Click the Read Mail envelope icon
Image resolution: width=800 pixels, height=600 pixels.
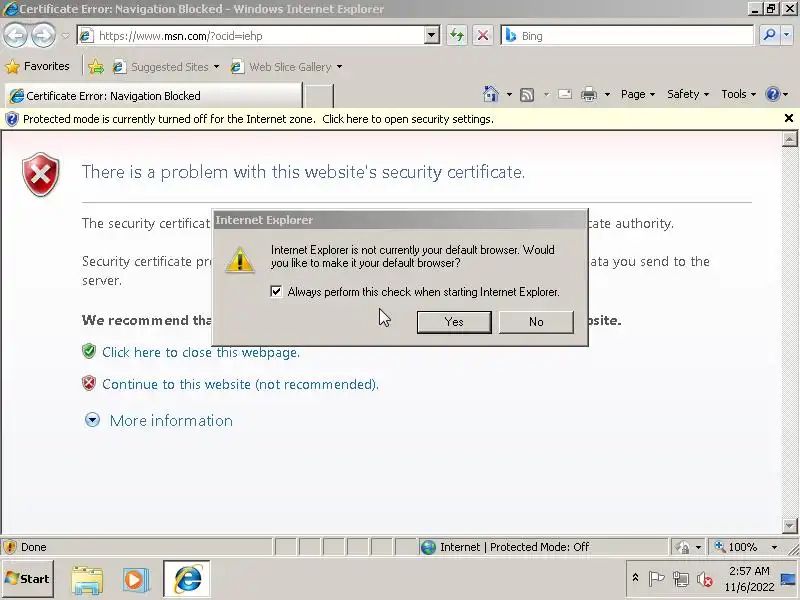tap(565, 94)
